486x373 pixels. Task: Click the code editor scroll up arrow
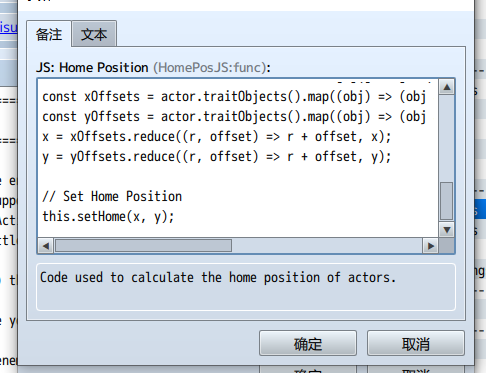(x=447, y=87)
